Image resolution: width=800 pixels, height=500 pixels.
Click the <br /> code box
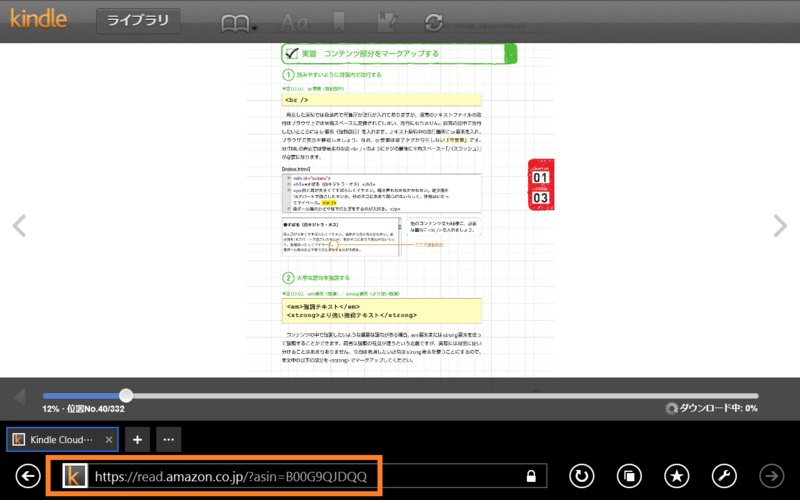pyautogui.click(x=382, y=100)
